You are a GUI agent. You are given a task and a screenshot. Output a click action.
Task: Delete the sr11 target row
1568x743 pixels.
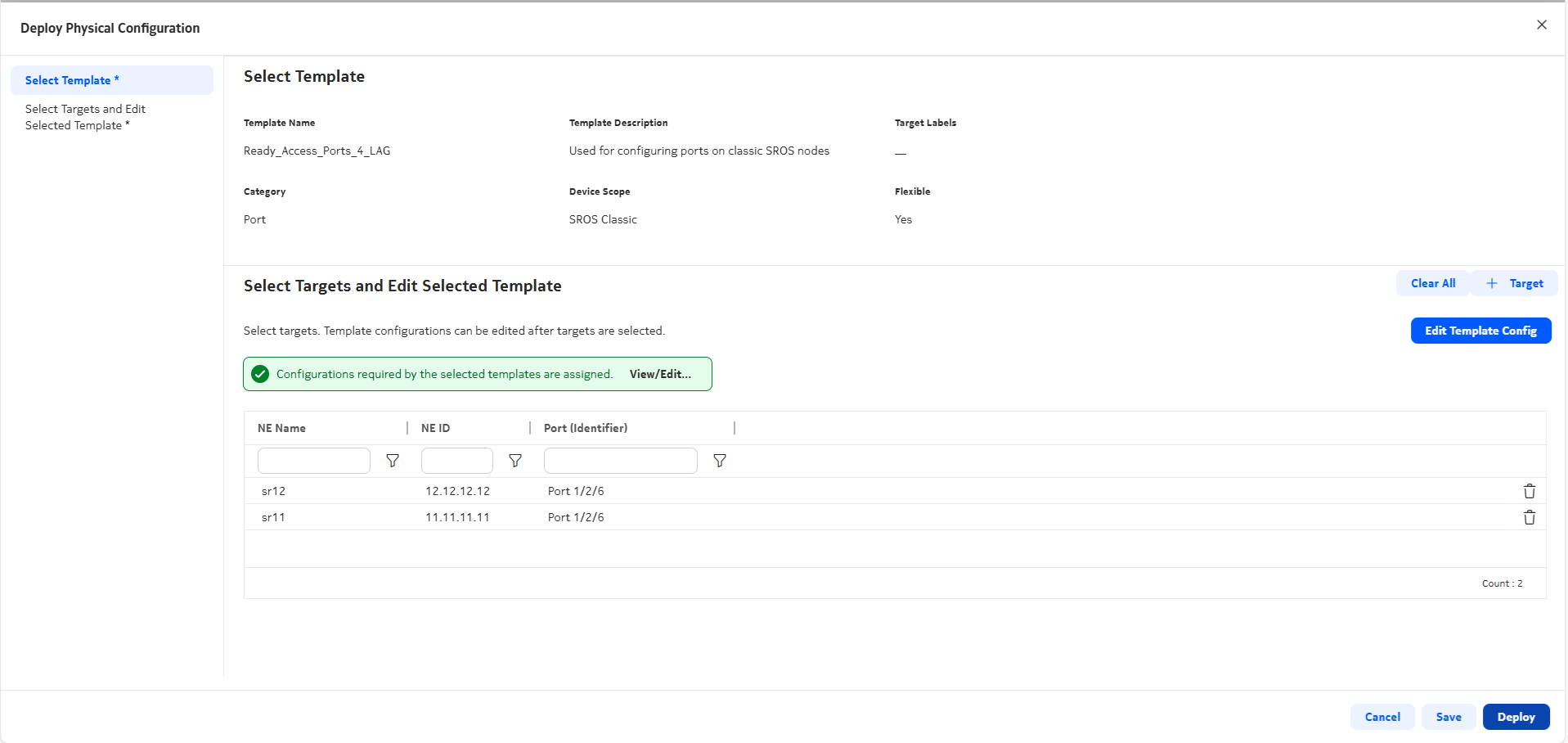(1529, 517)
